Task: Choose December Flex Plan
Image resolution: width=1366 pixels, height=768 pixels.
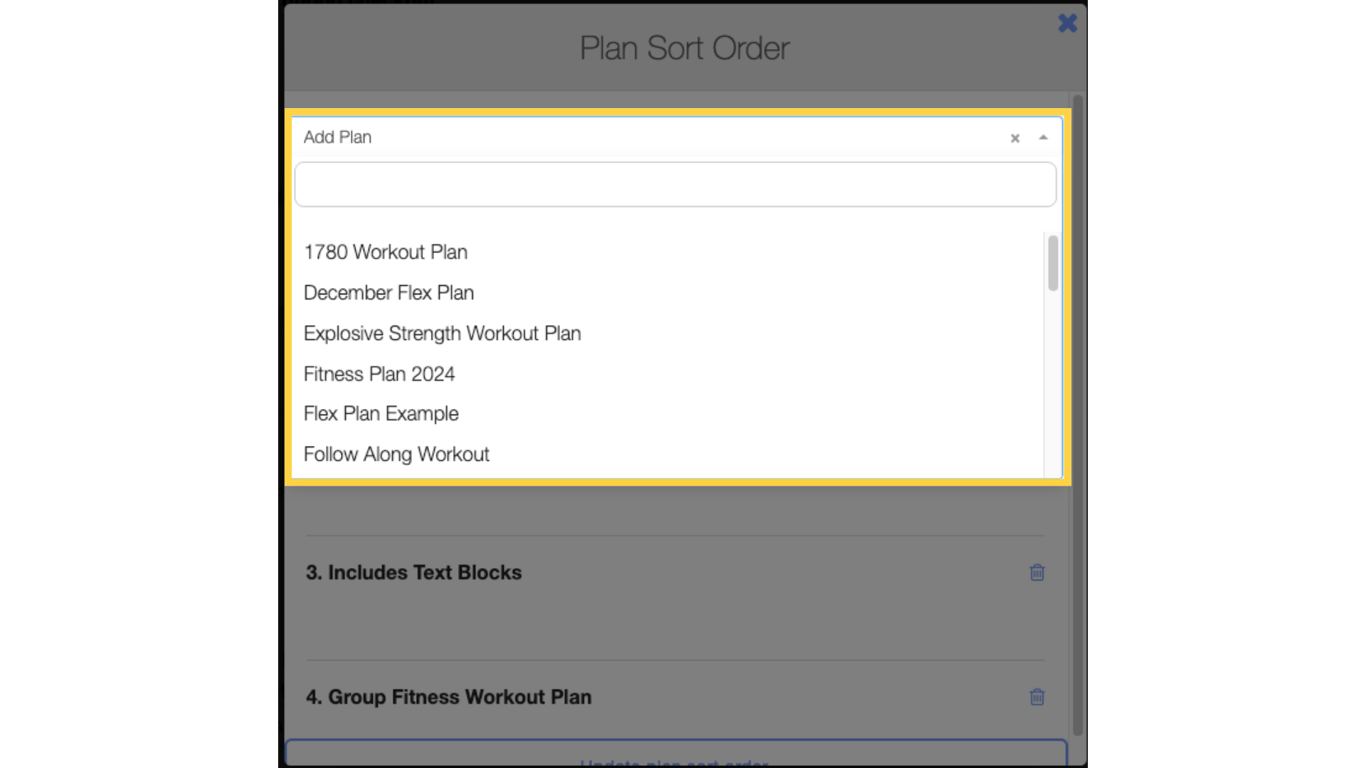Action: (388, 293)
